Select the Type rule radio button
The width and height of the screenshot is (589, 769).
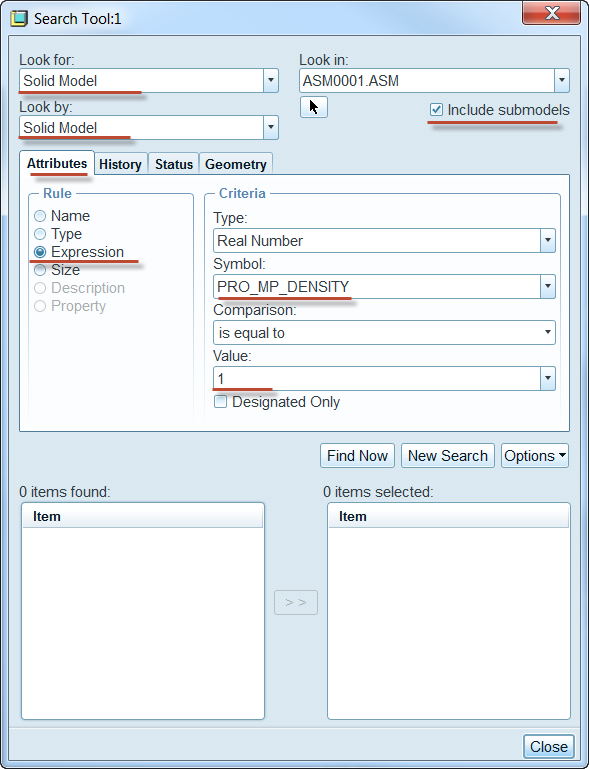40,234
